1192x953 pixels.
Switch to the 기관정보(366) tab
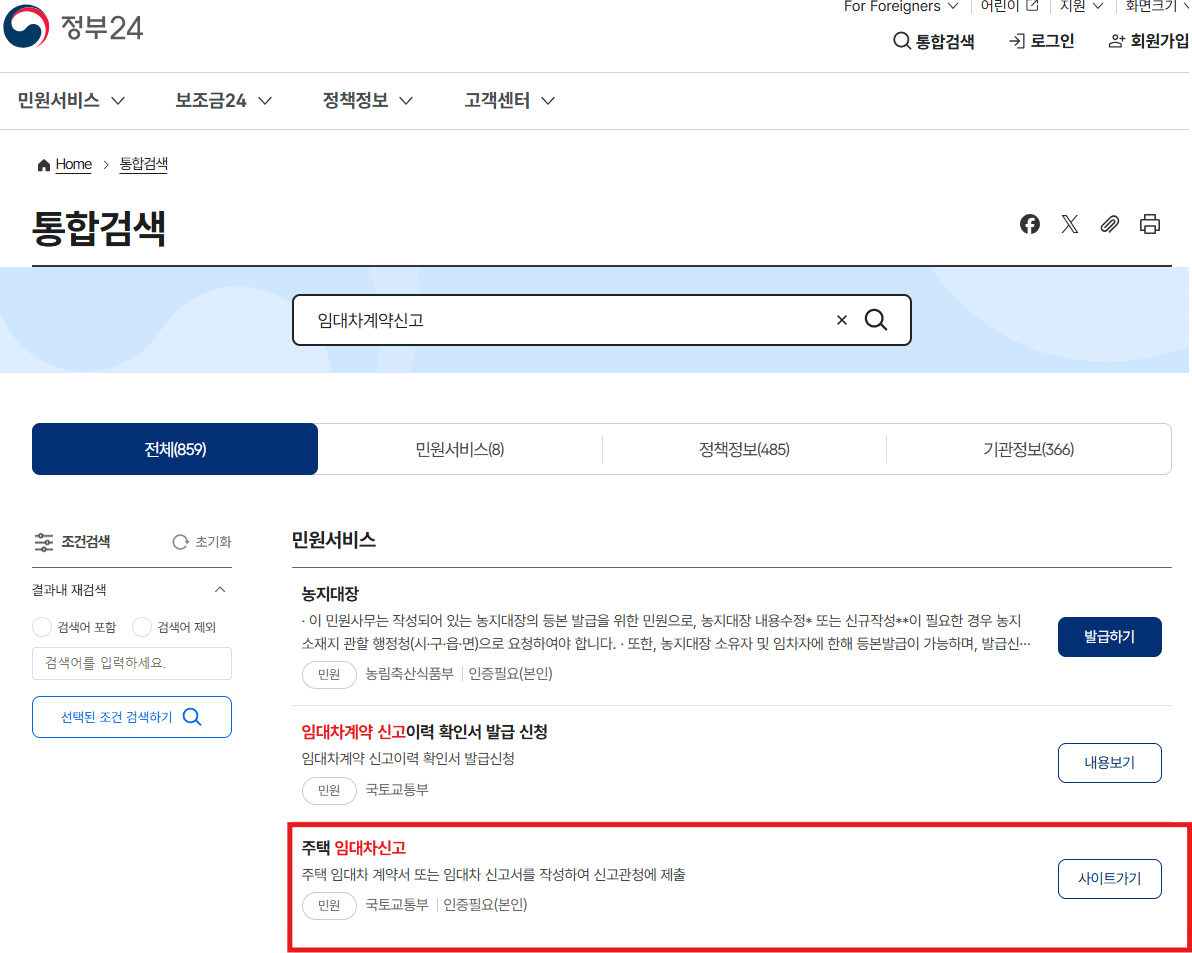pyautogui.click(x=1028, y=448)
